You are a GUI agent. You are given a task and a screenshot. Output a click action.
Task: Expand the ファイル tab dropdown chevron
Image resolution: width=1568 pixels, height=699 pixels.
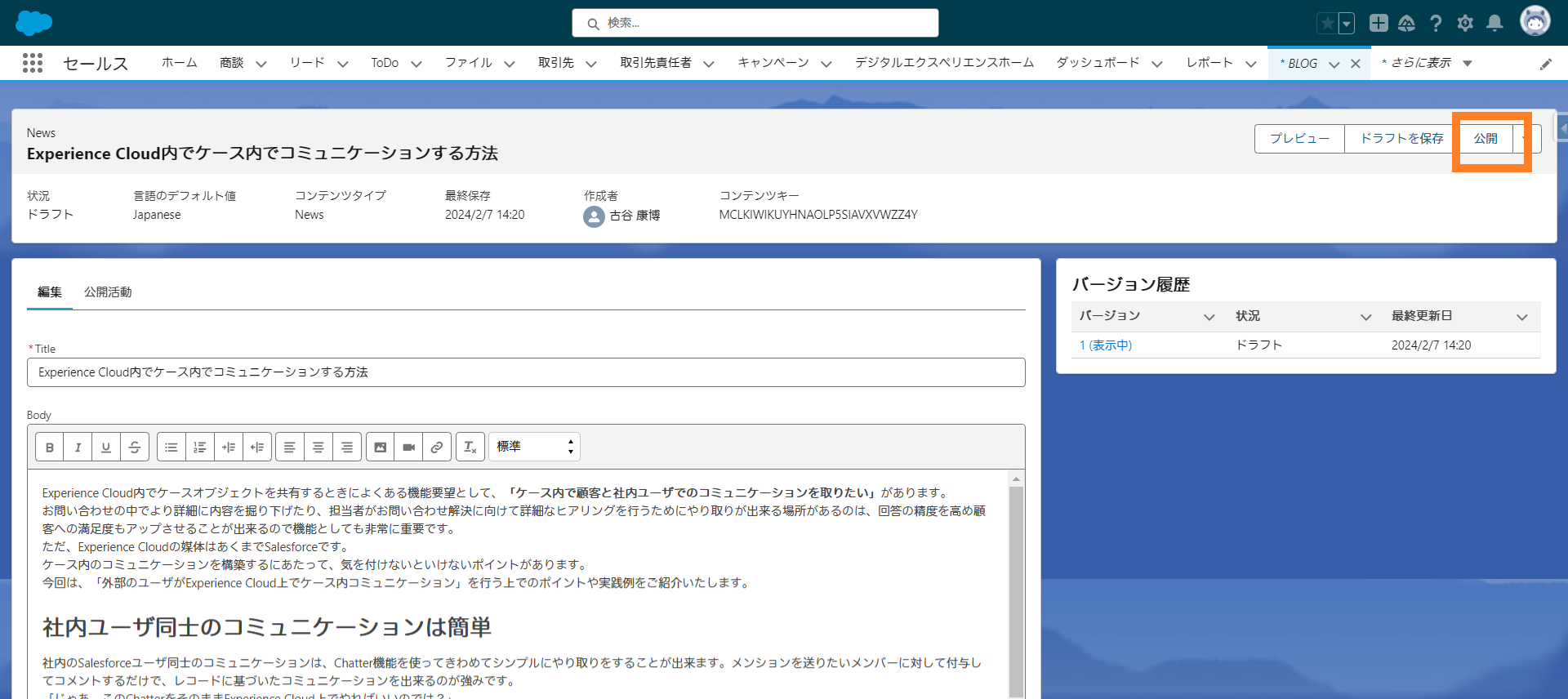[510, 64]
